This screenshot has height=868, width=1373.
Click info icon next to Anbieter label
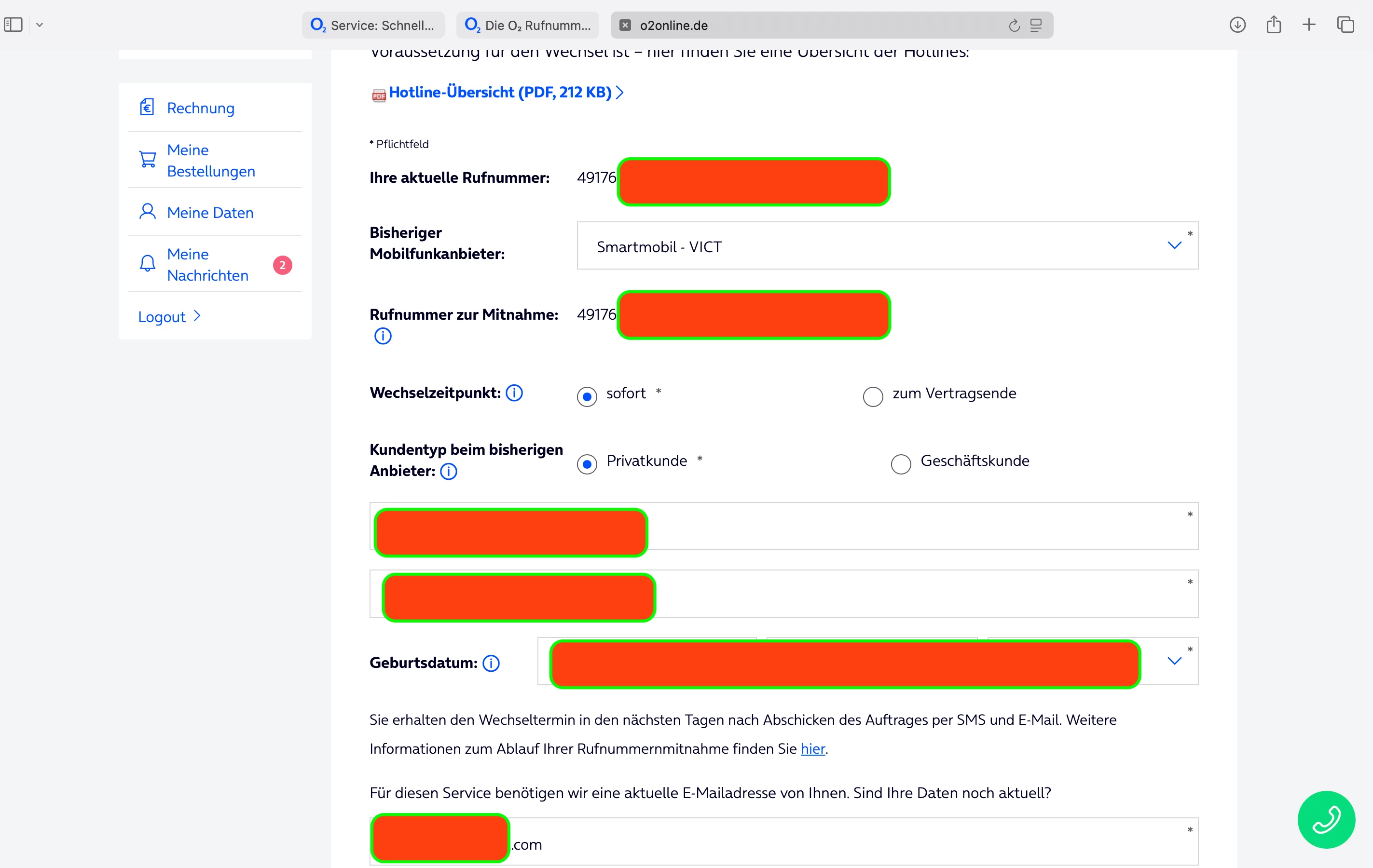point(449,471)
